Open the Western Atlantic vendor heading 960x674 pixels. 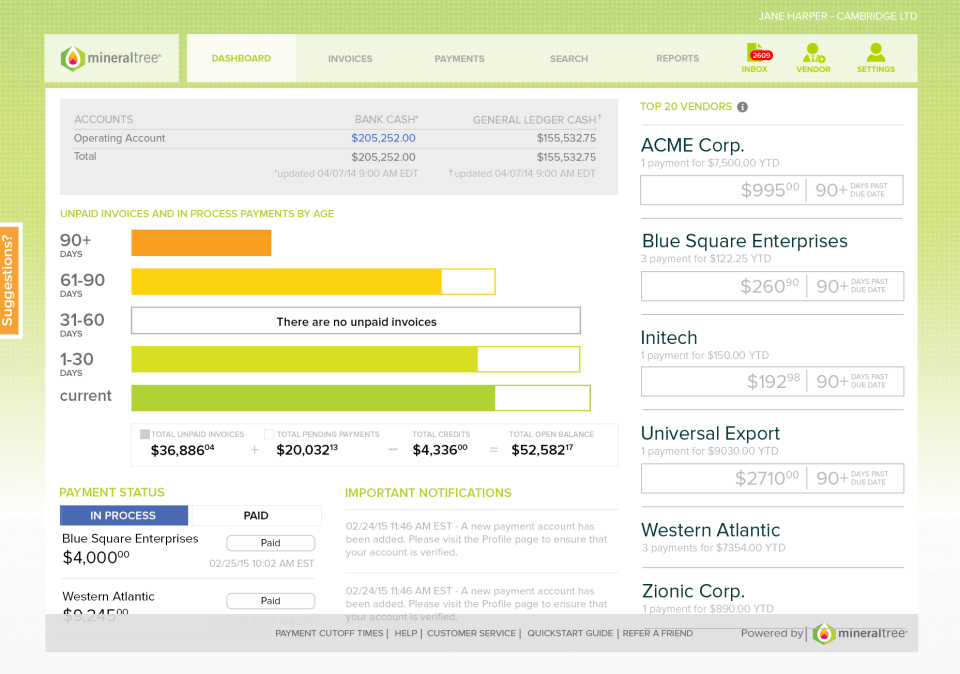(710, 530)
